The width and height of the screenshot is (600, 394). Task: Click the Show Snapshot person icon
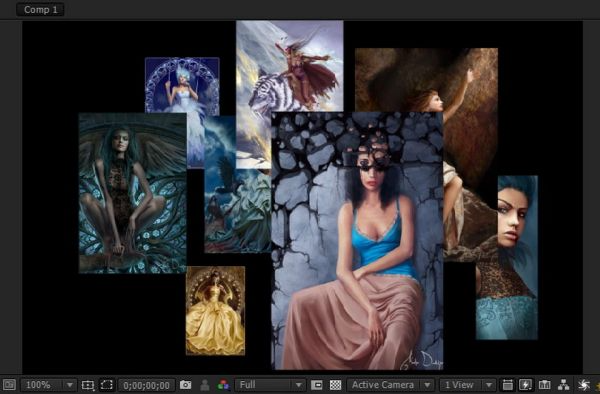pos(205,385)
